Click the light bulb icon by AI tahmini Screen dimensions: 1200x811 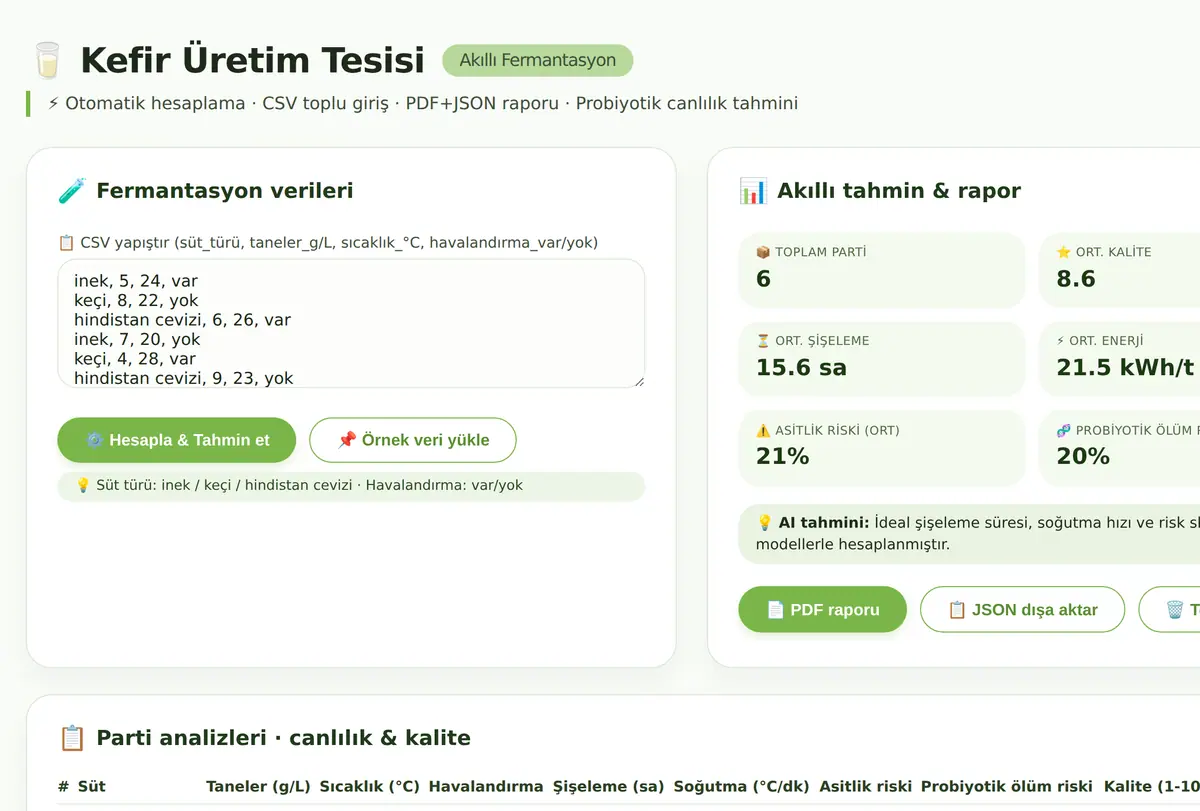[x=765, y=522]
